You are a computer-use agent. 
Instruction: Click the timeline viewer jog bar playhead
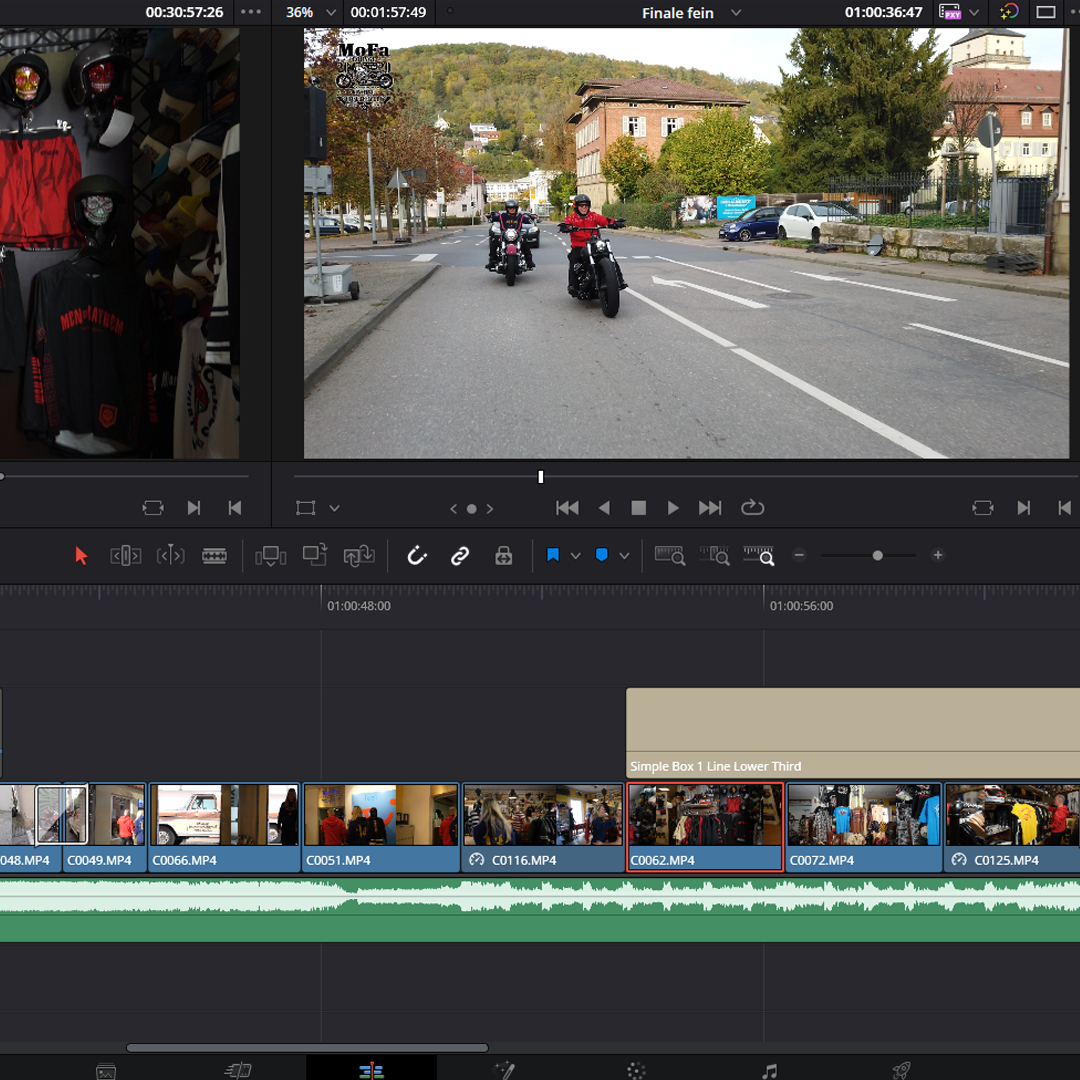click(x=541, y=477)
